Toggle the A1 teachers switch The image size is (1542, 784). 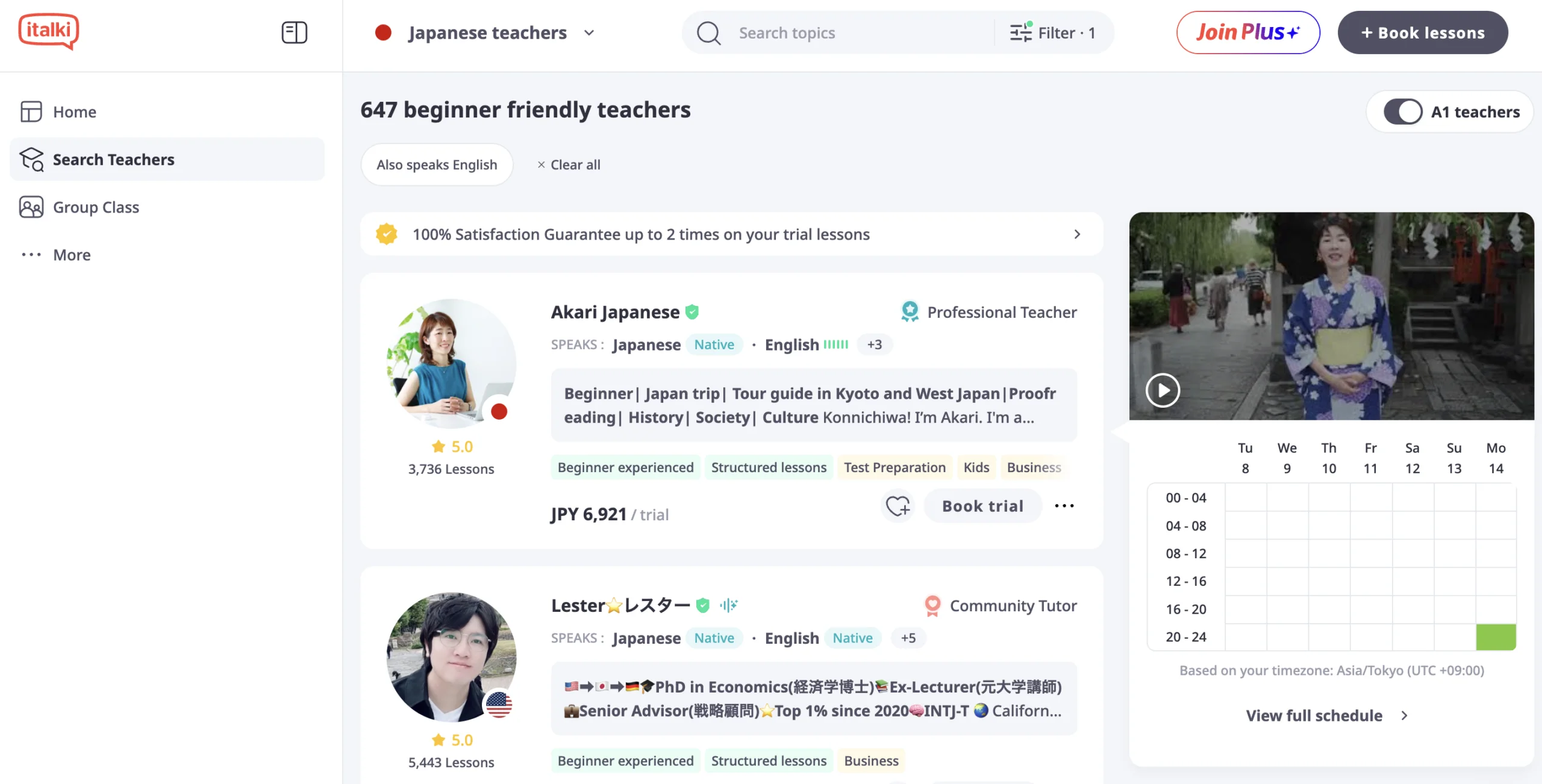tap(1403, 111)
